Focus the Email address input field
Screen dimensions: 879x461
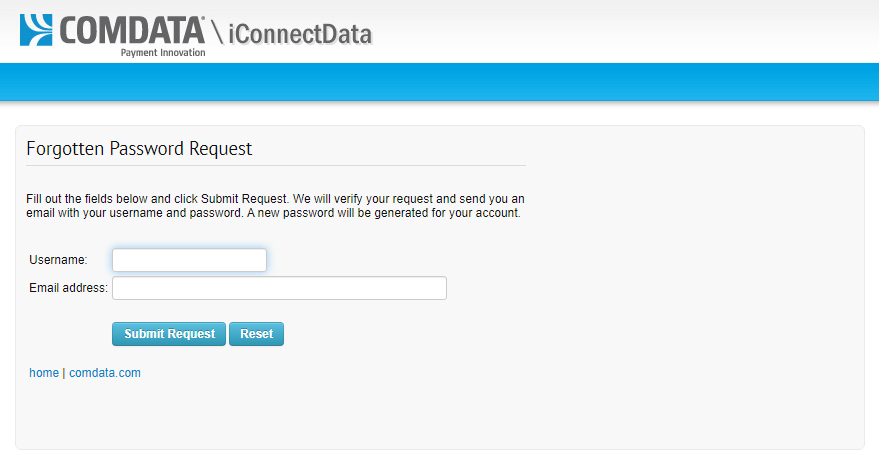click(279, 288)
